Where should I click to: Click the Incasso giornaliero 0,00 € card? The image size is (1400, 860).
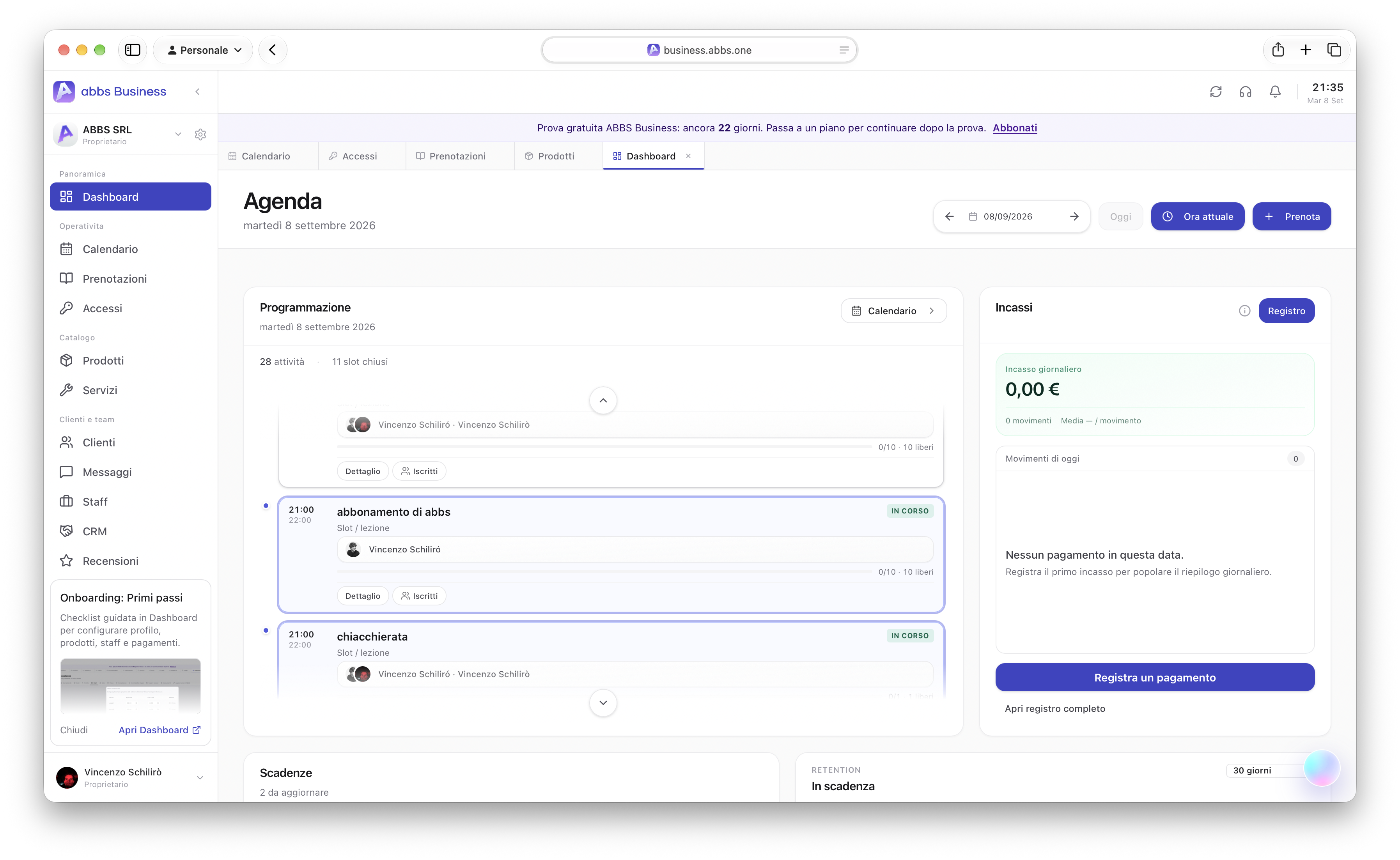[1155, 395]
